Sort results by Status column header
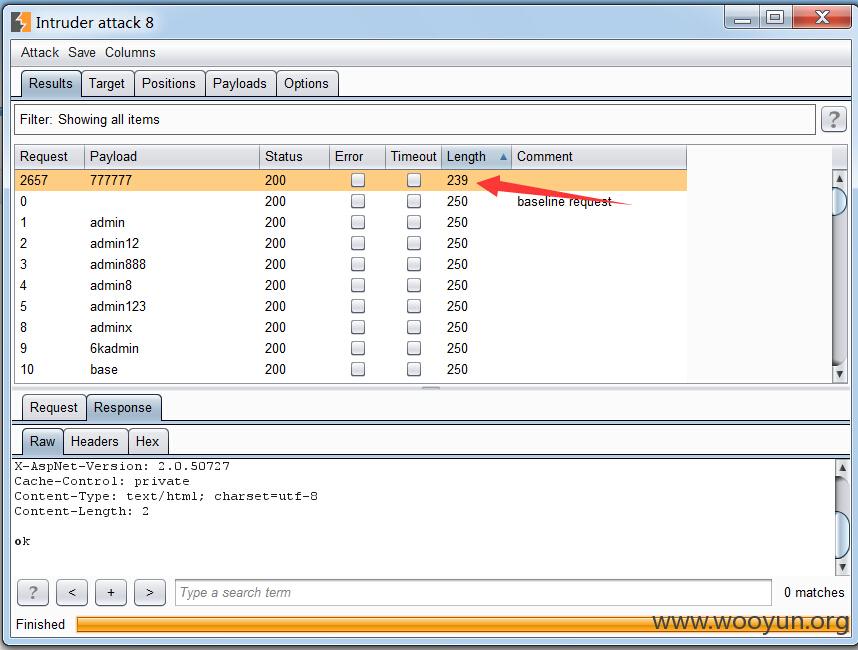 point(294,156)
